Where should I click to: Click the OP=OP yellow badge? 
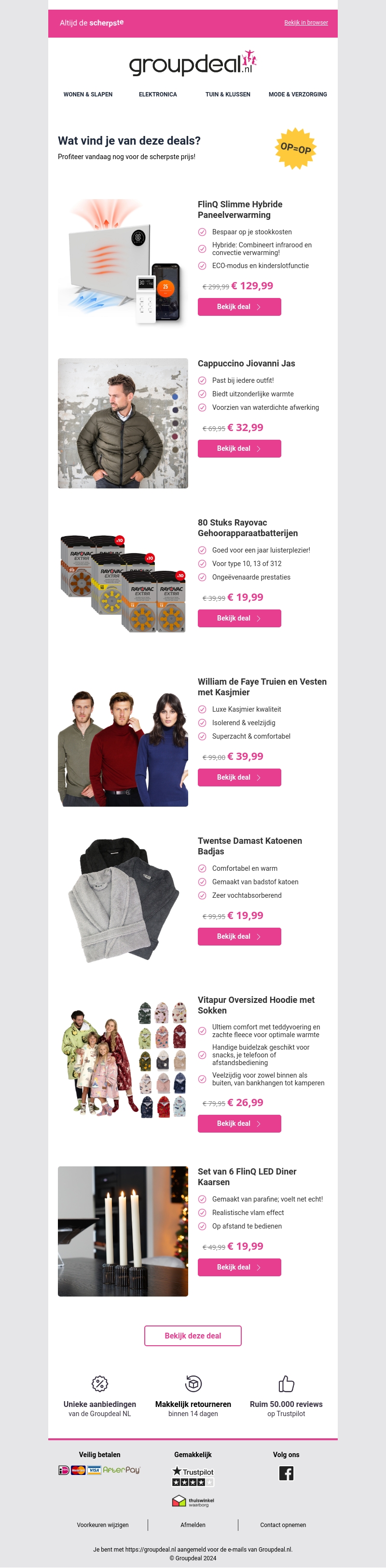click(296, 149)
